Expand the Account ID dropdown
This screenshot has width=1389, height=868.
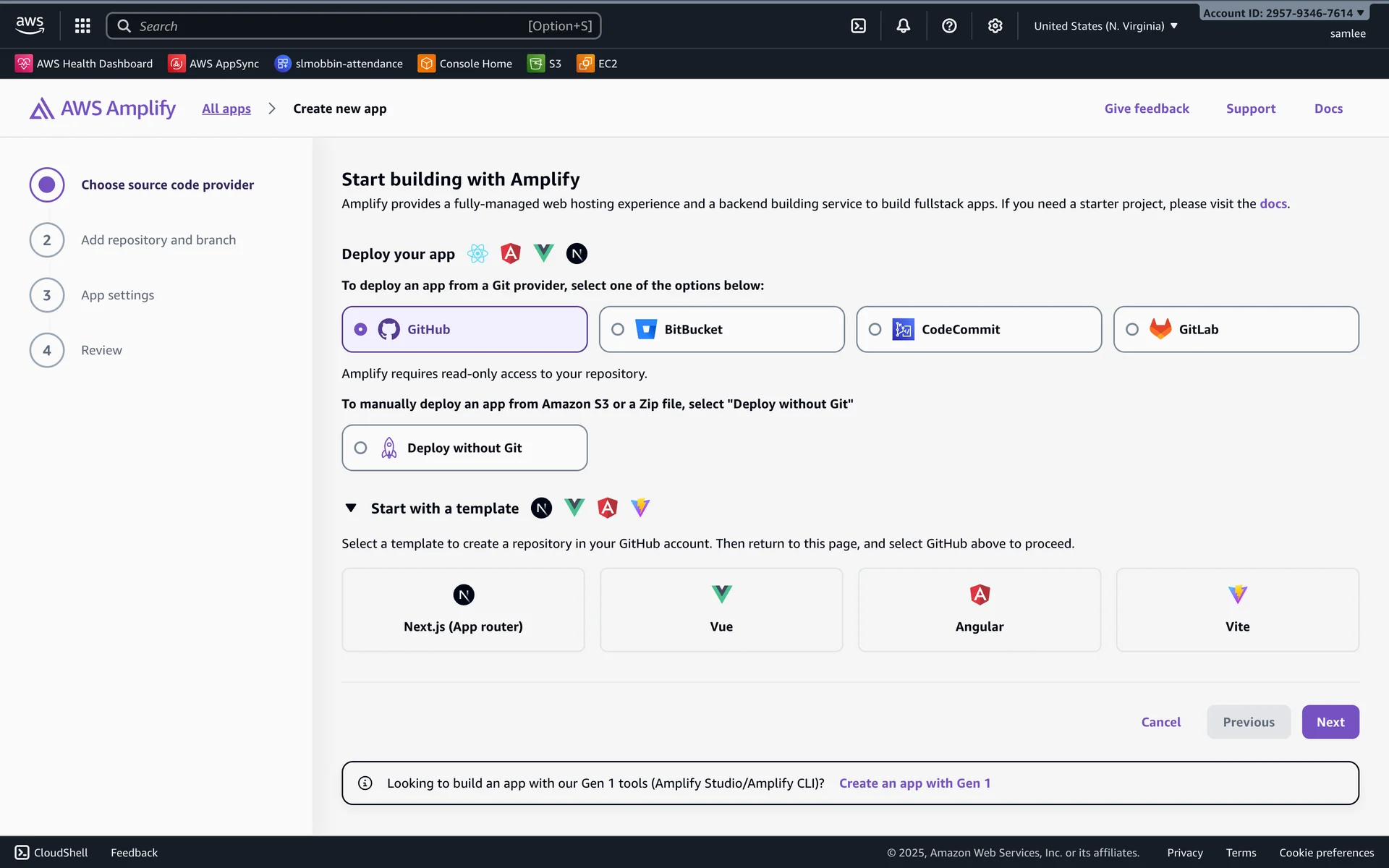tap(1283, 13)
